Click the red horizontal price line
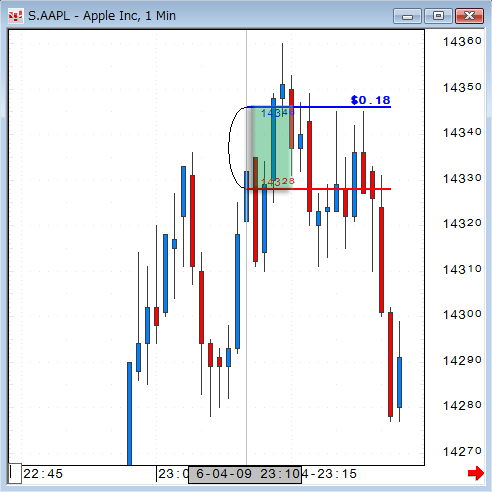492x492 pixels. (x=318, y=189)
